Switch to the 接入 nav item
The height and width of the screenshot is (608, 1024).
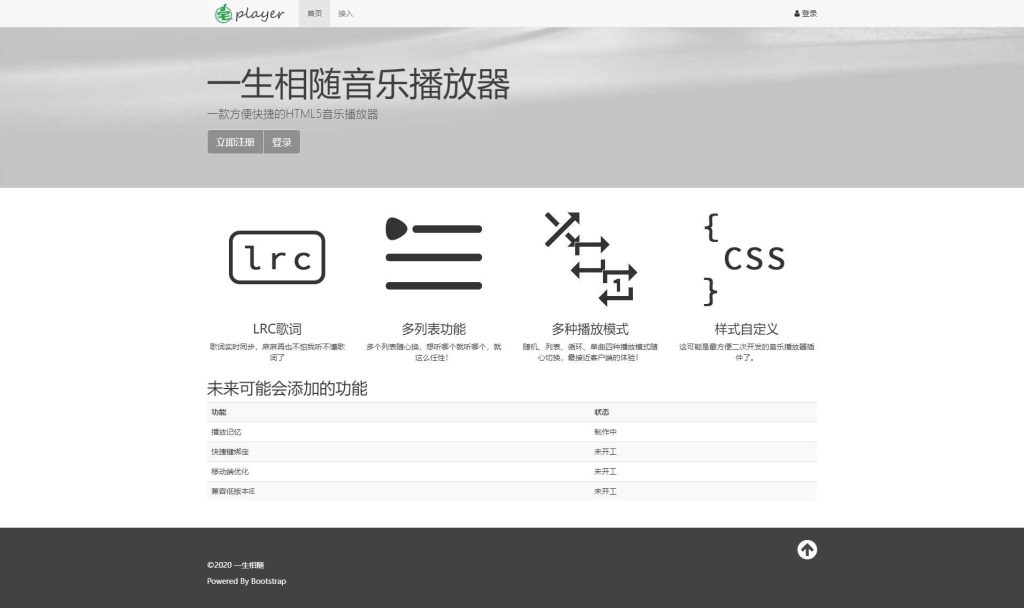click(x=347, y=13)
